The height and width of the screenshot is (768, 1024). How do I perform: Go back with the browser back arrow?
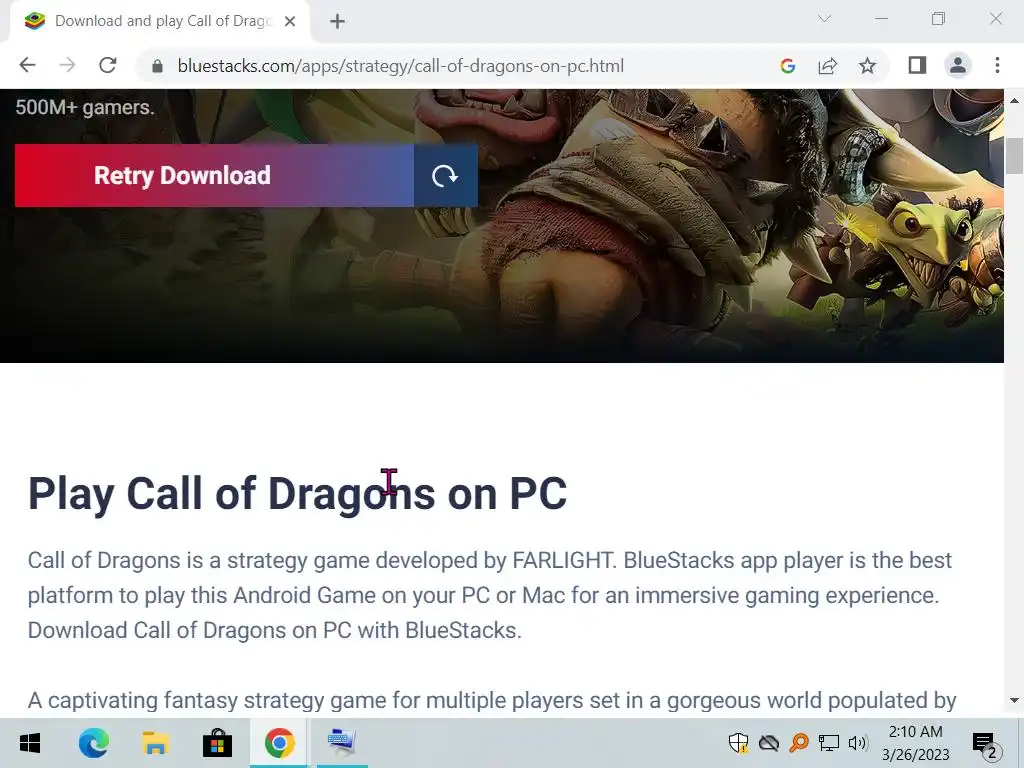(x=27, y=65)
